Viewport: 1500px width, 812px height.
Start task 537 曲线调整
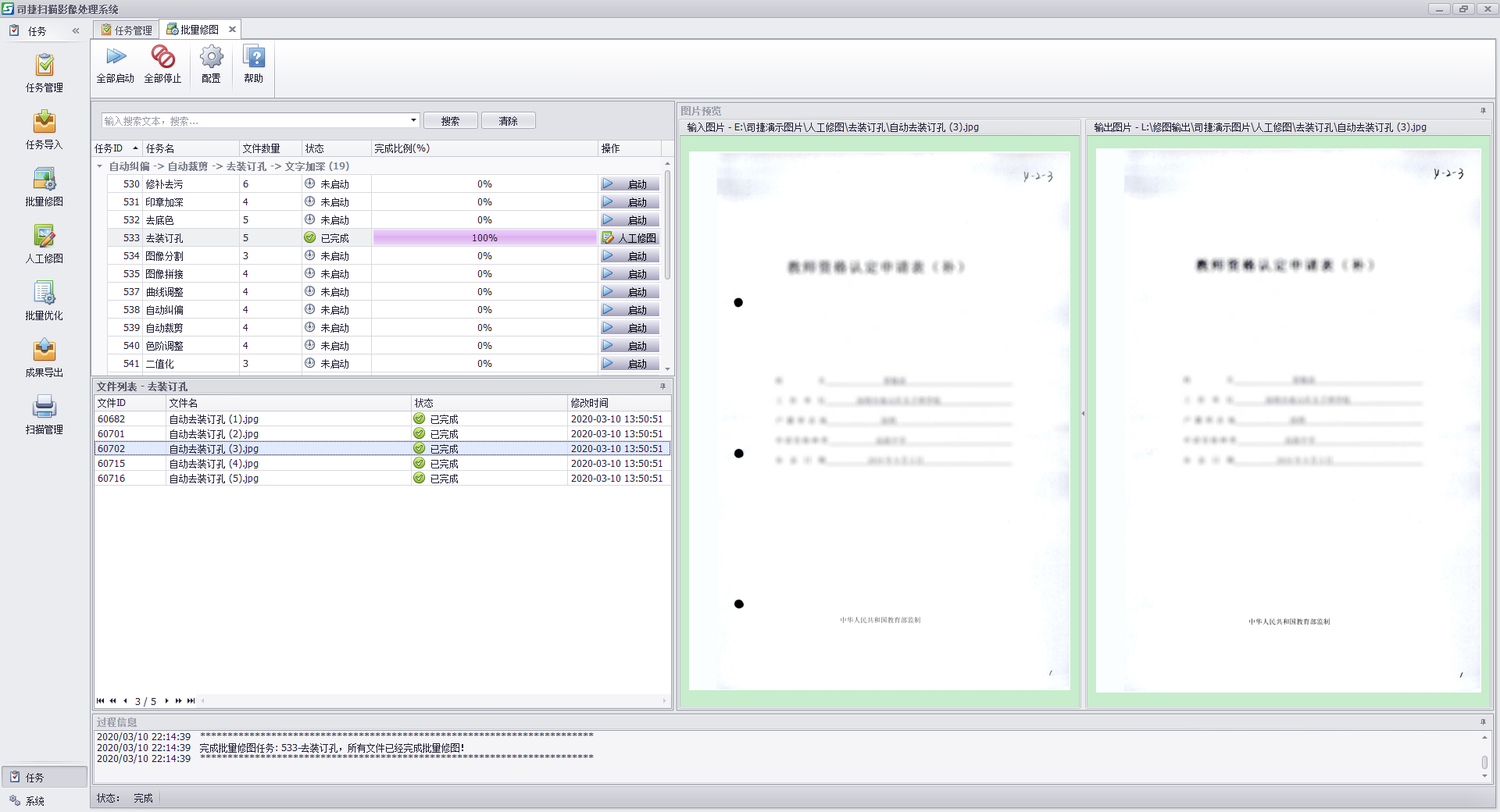tap(630, 292)
